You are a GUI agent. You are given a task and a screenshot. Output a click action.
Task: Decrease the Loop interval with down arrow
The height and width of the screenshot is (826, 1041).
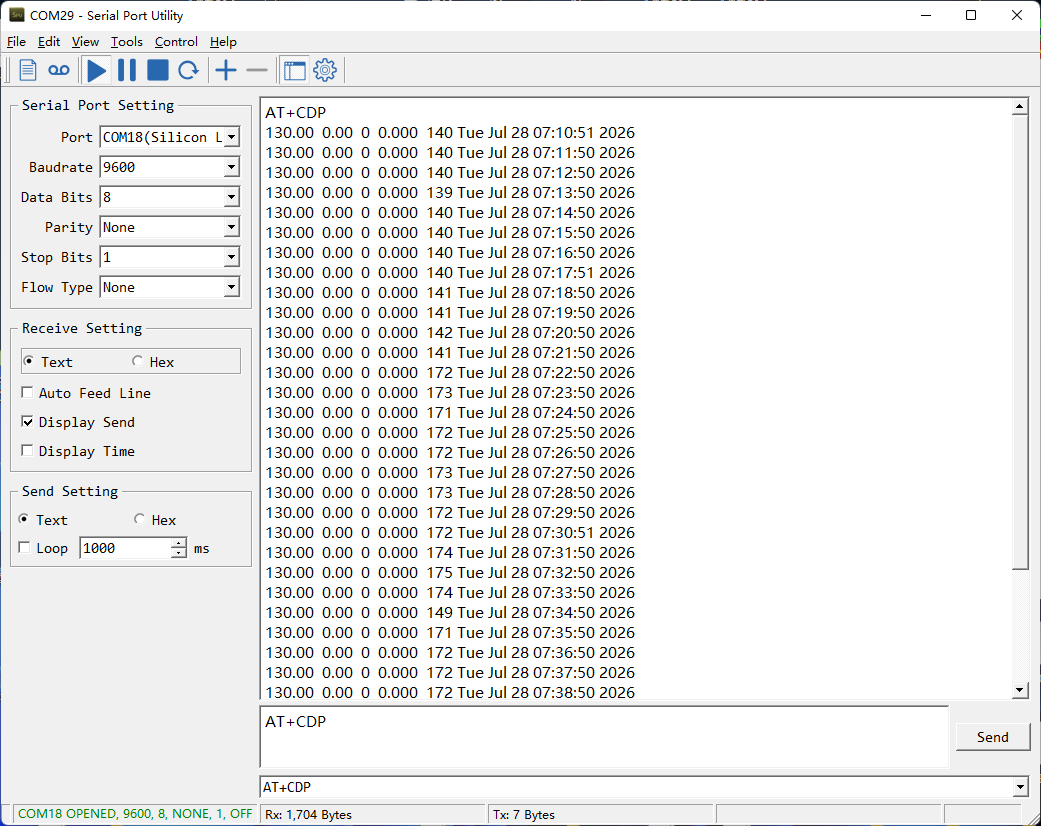pos(179,553)
